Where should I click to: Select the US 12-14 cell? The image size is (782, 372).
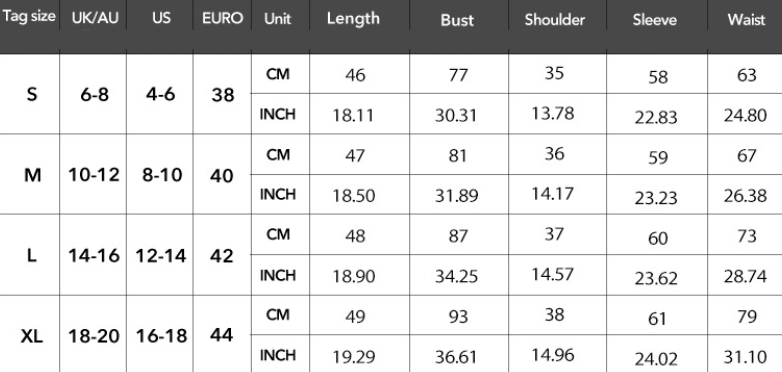[x=161, y=256]
